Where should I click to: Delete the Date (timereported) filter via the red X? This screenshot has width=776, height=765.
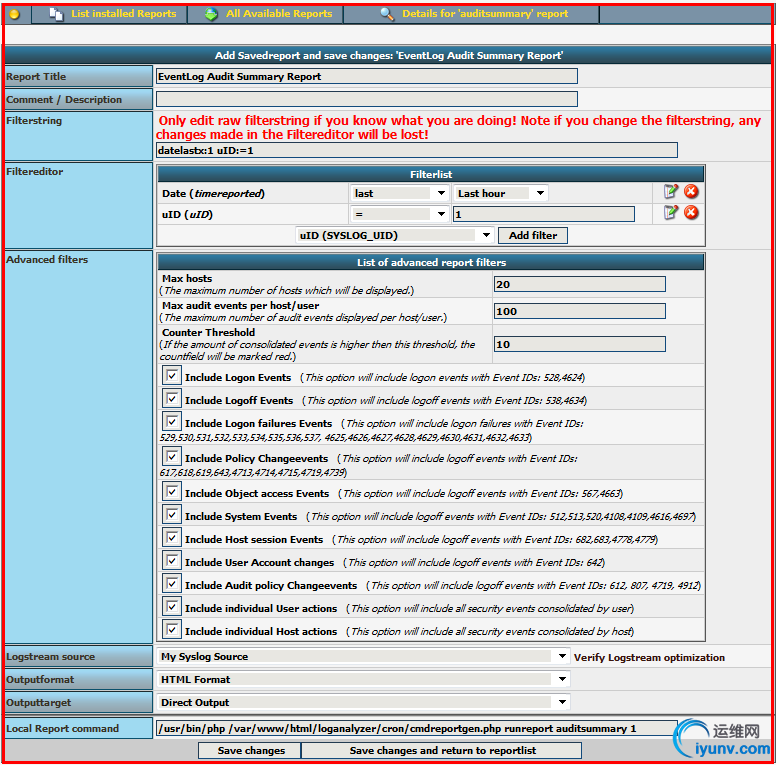pyautogui.click(x=691, y=191)
